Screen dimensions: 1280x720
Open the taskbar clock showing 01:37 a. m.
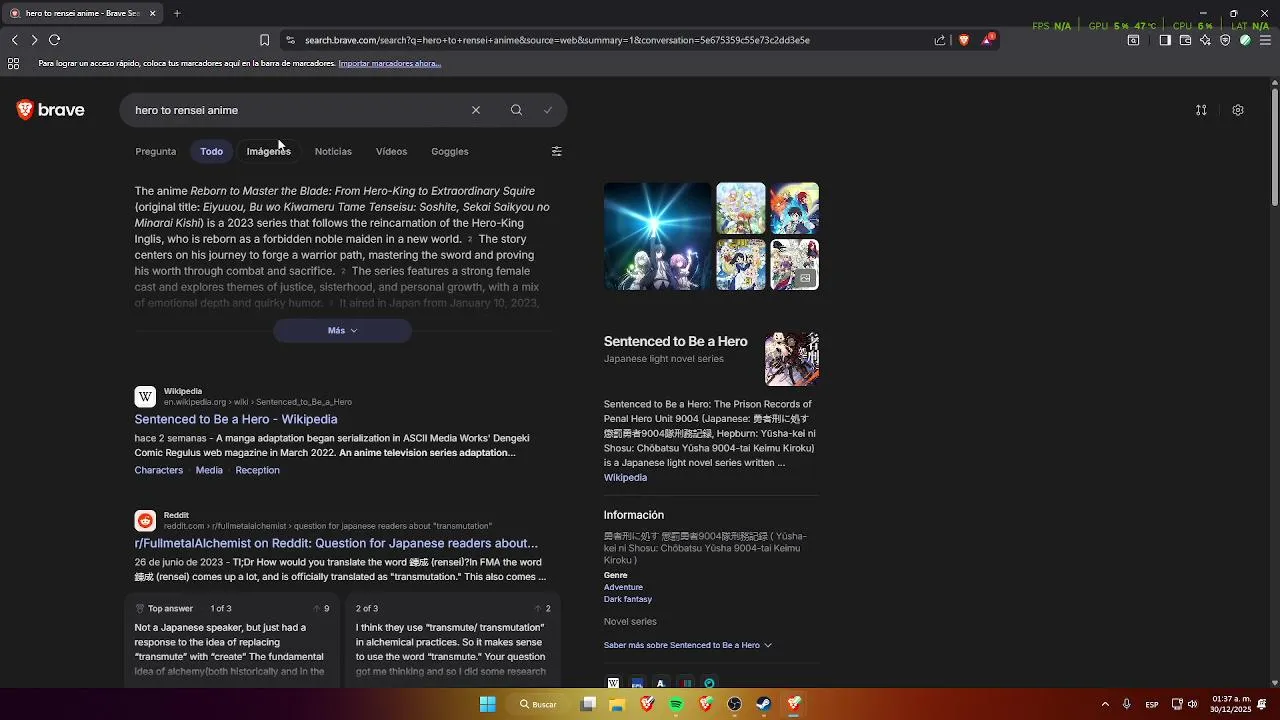1231,704
